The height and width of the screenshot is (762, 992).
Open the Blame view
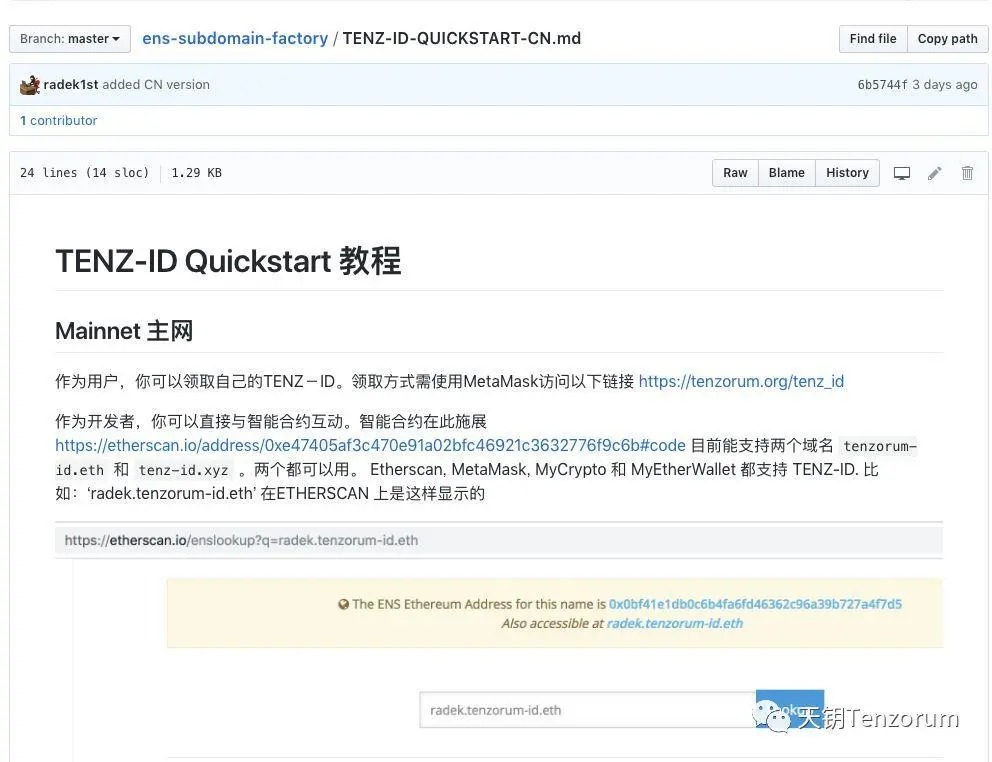click(786, 173)
